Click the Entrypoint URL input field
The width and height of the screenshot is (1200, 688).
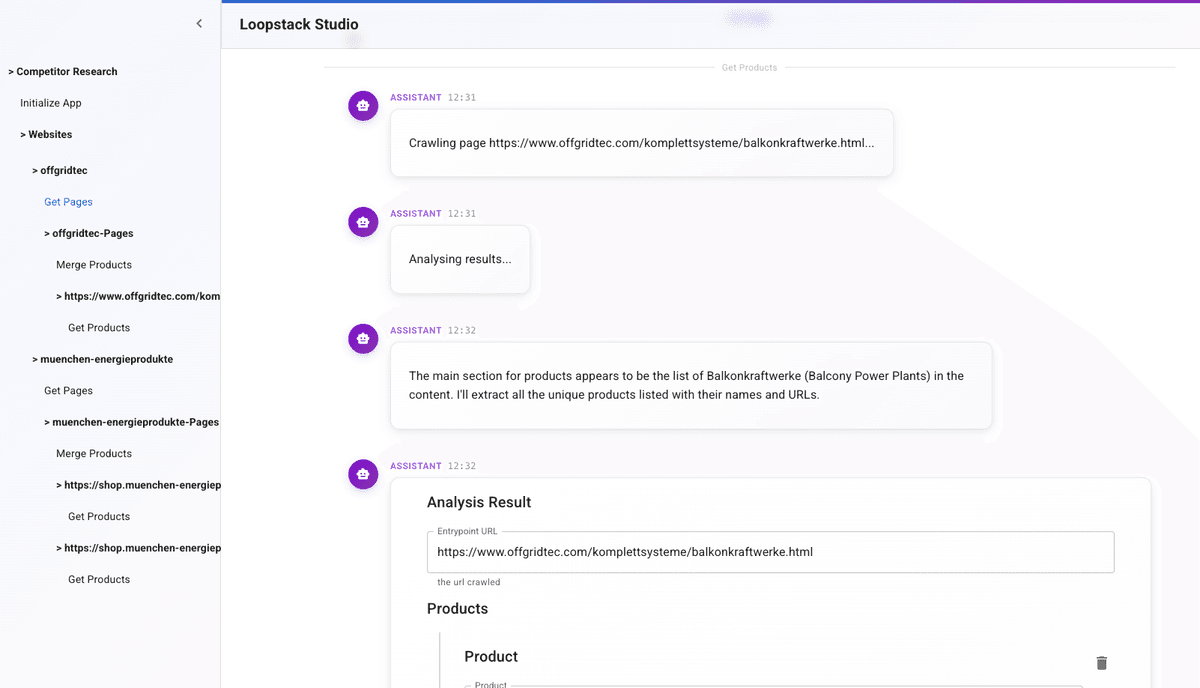tap(770, 552)
